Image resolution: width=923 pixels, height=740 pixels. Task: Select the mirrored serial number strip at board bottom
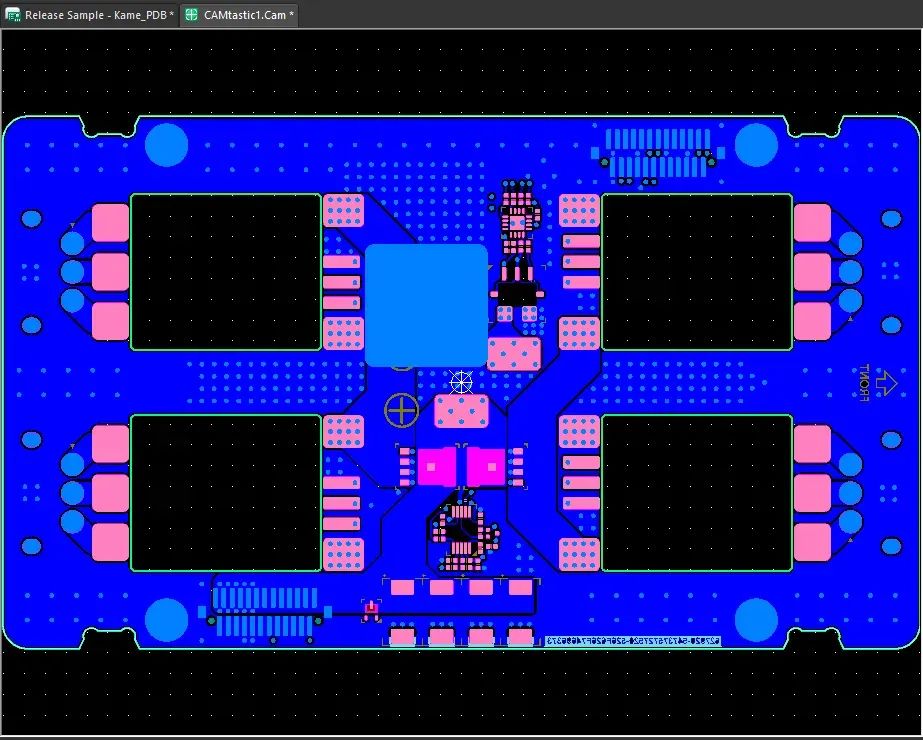(633, 641)
